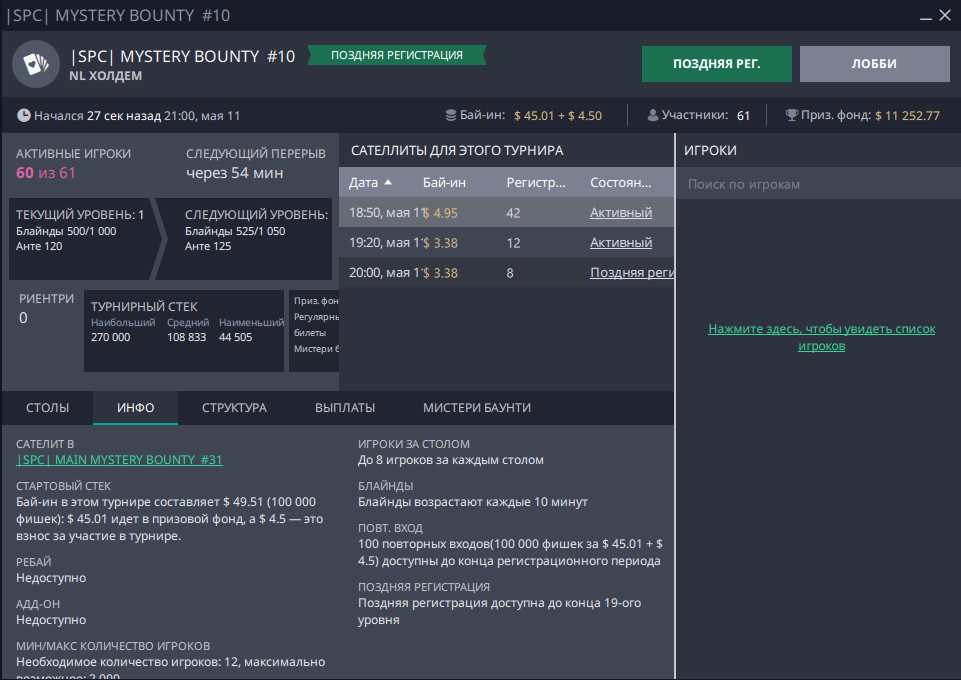Viewport: 961px width, 680px height.
Task: Sort satellites by Дата column arrow
Action: point(388,183)
